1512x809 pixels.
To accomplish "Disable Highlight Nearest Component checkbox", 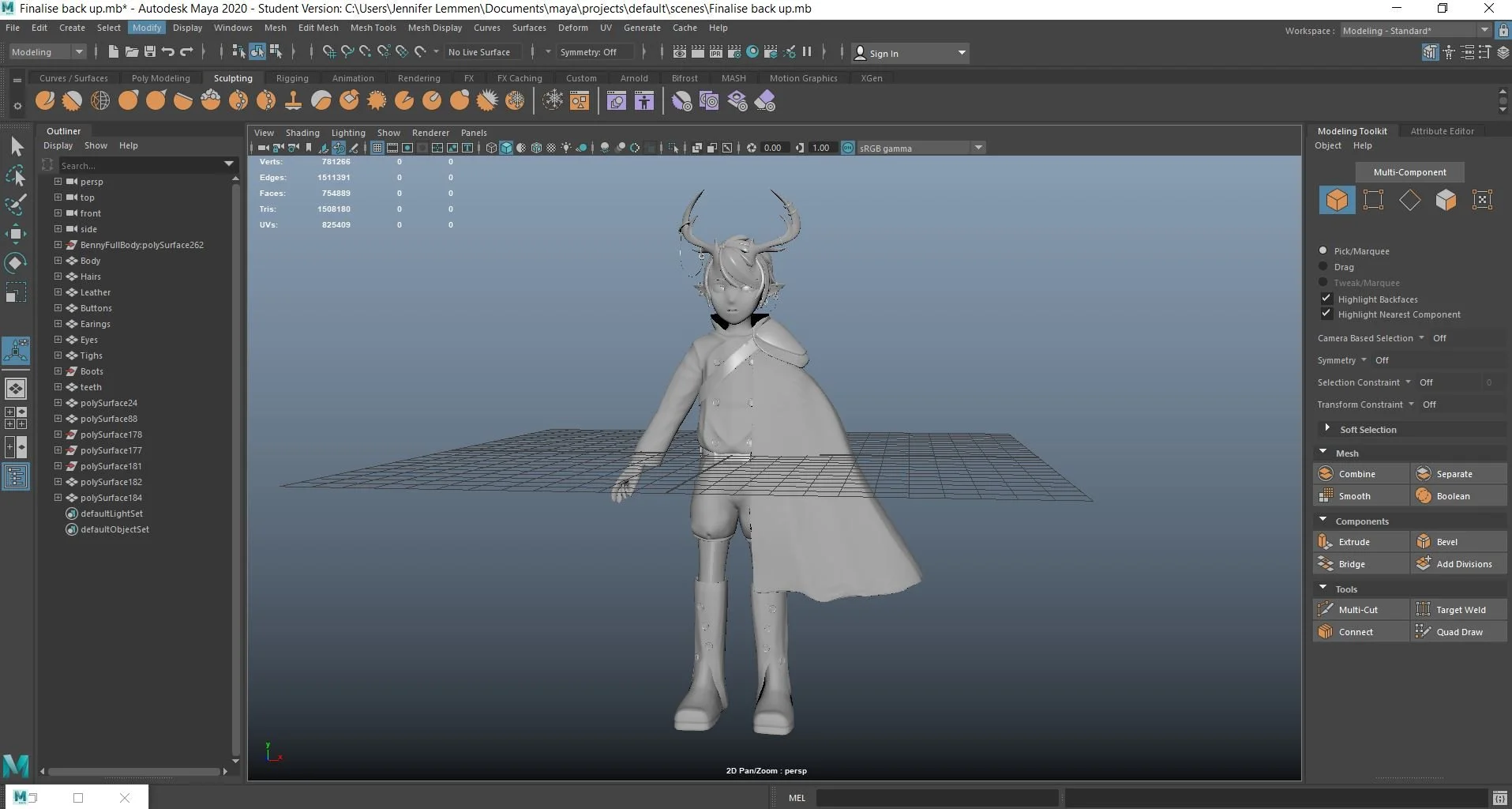I will click(x=1326, y=314).
